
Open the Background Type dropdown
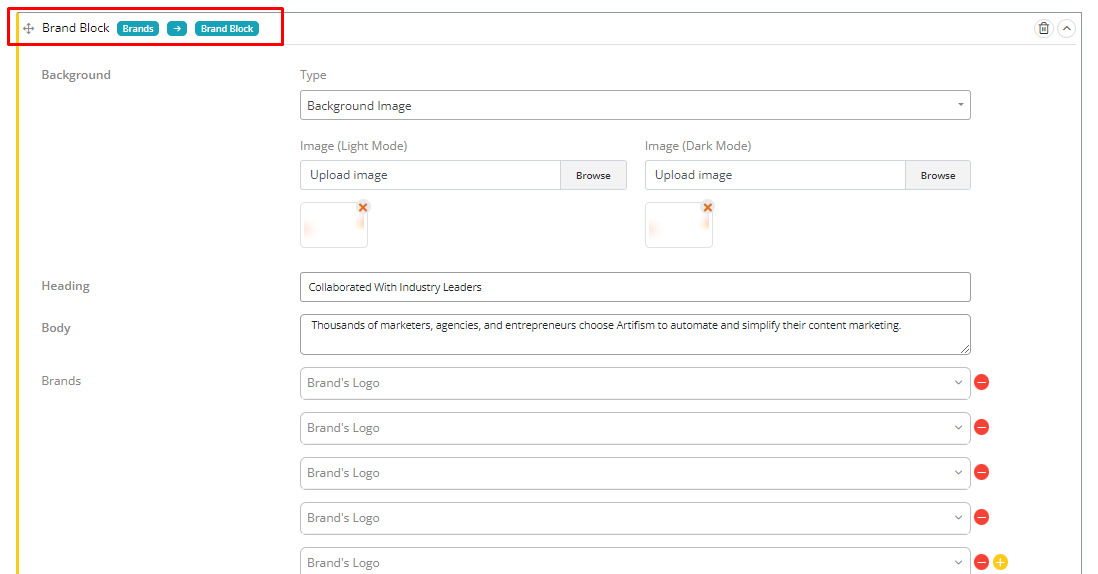click(x=634, y=105)
